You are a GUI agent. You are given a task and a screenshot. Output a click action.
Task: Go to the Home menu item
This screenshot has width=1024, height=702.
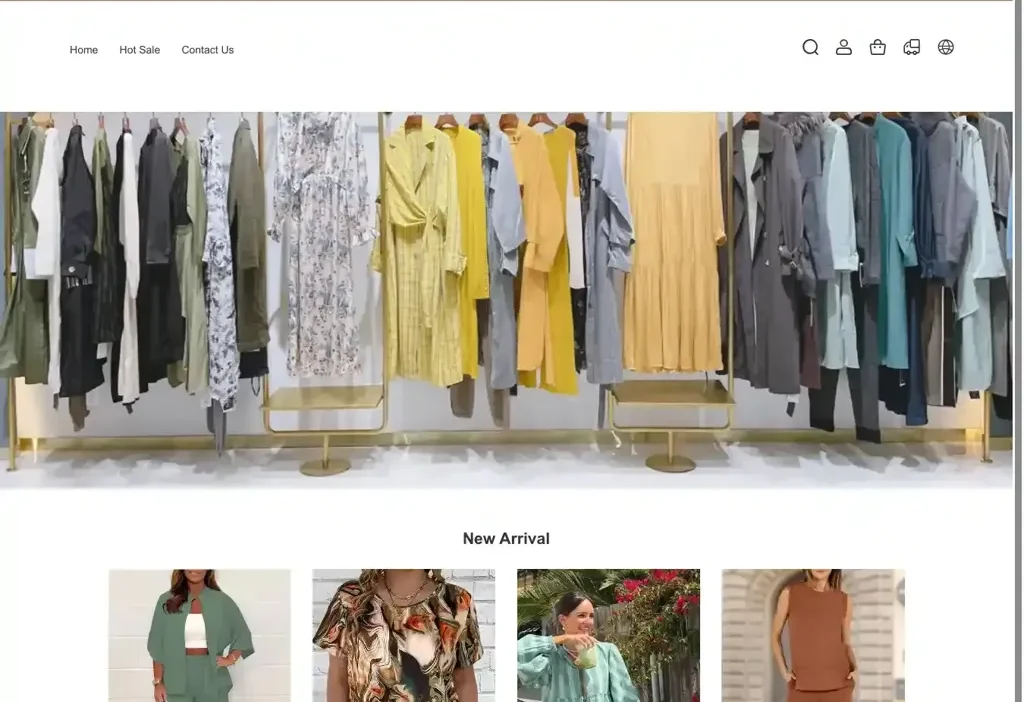pos(84,50)
